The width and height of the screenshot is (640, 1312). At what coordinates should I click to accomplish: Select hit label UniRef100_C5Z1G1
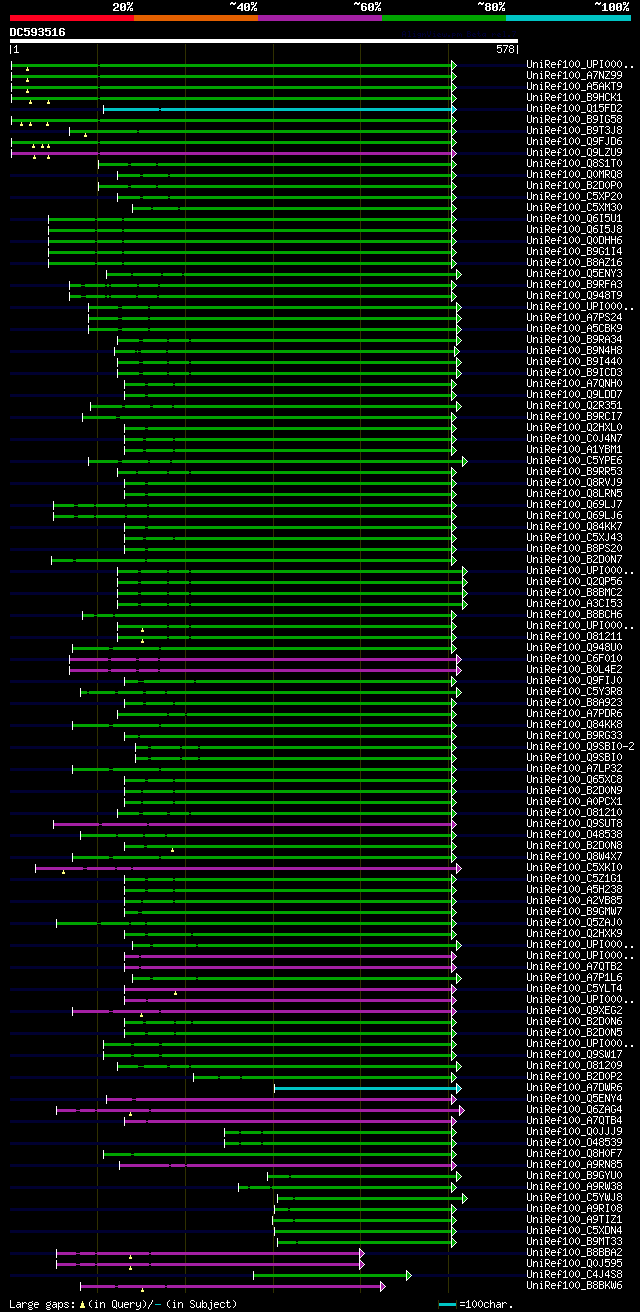(574, 879)
